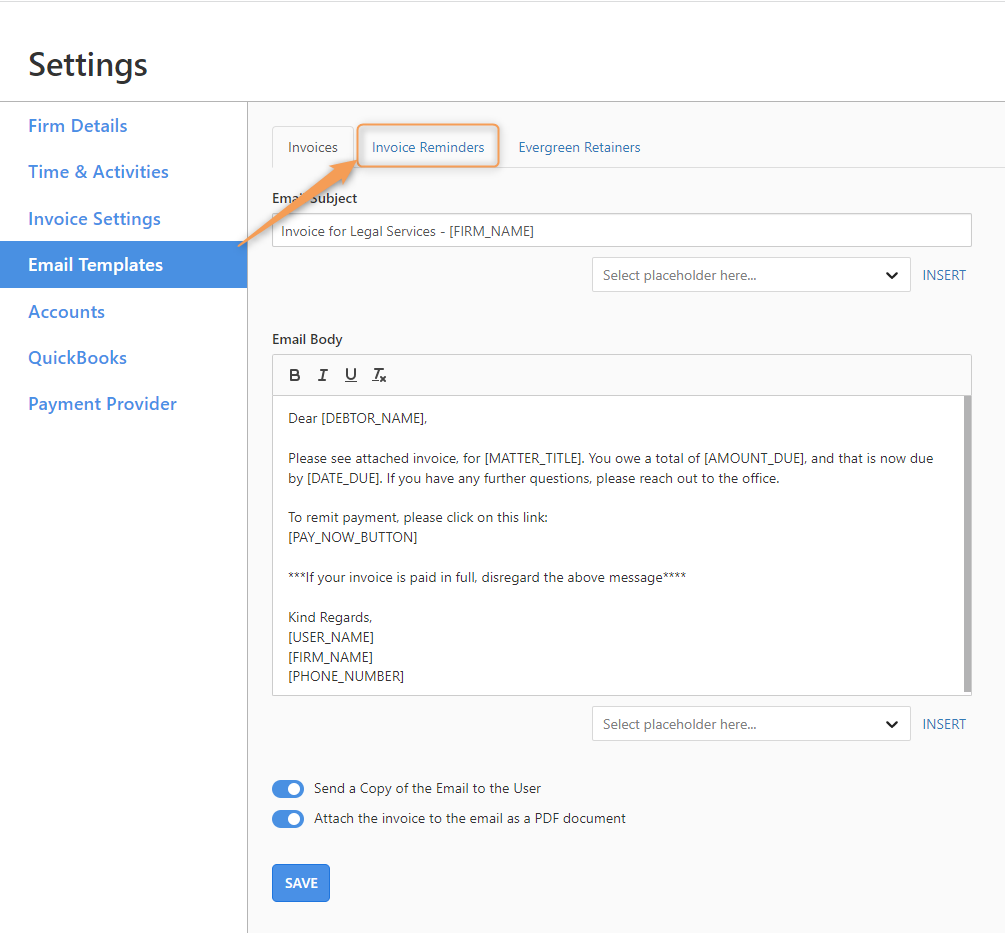The width and height of the screenshot is (1005, 933).
Task: Open the Evergreen Retainers tab
Action: pyautogui.click(x=579, y=147)
